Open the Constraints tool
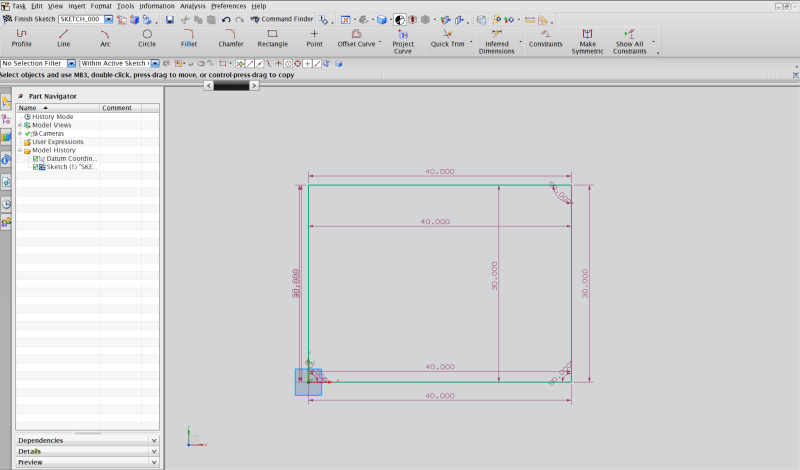Image resolution: width=800 pixels, height=470 pixels. pos(545,39)
